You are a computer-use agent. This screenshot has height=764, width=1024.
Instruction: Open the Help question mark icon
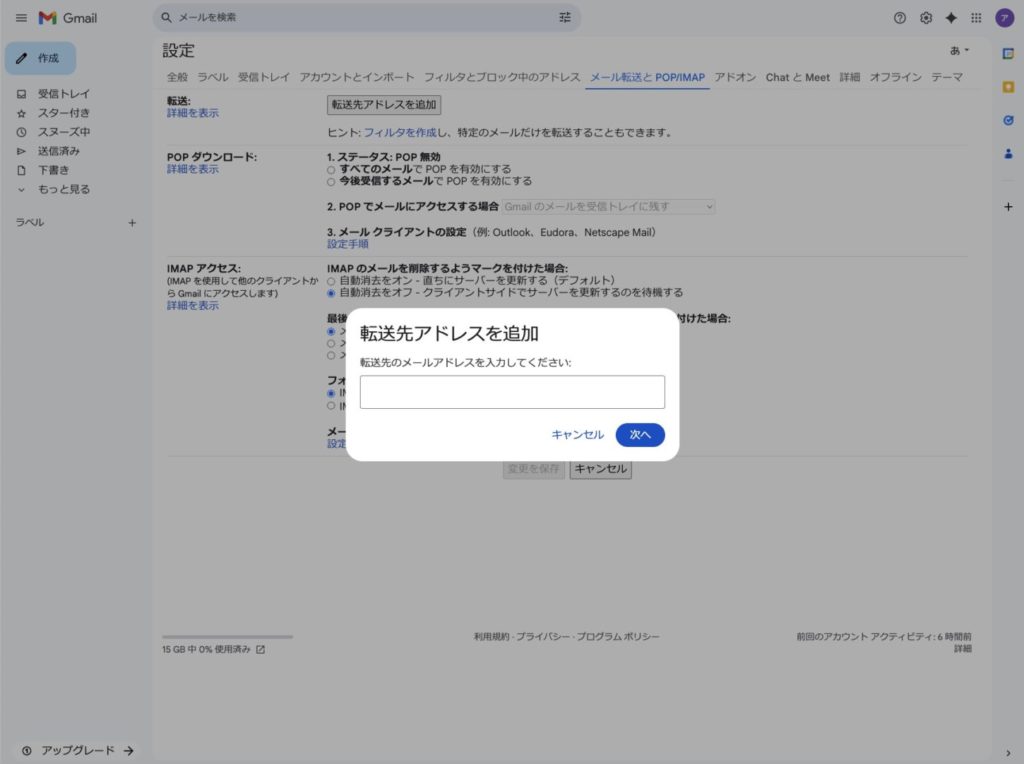pos(899,18)
